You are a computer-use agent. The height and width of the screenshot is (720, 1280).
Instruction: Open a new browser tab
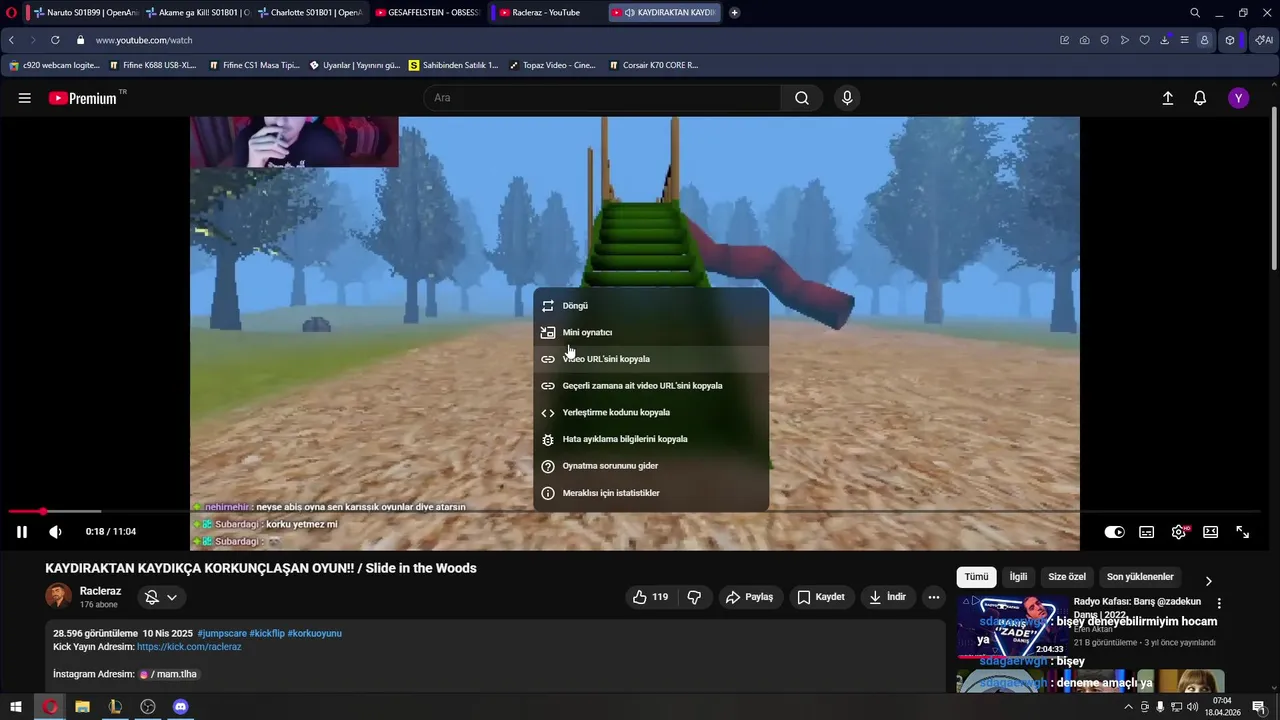[734, 13]
